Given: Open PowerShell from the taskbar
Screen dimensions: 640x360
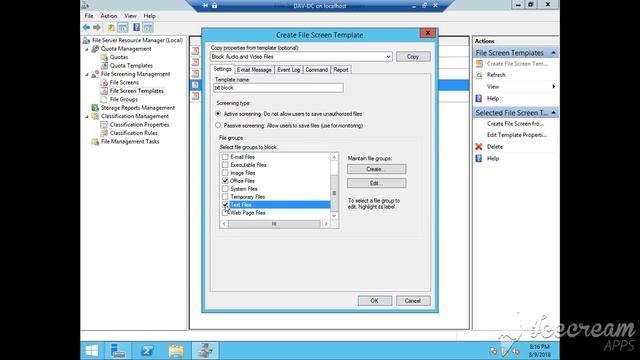Looking at the screenshot, I should 147,351.
